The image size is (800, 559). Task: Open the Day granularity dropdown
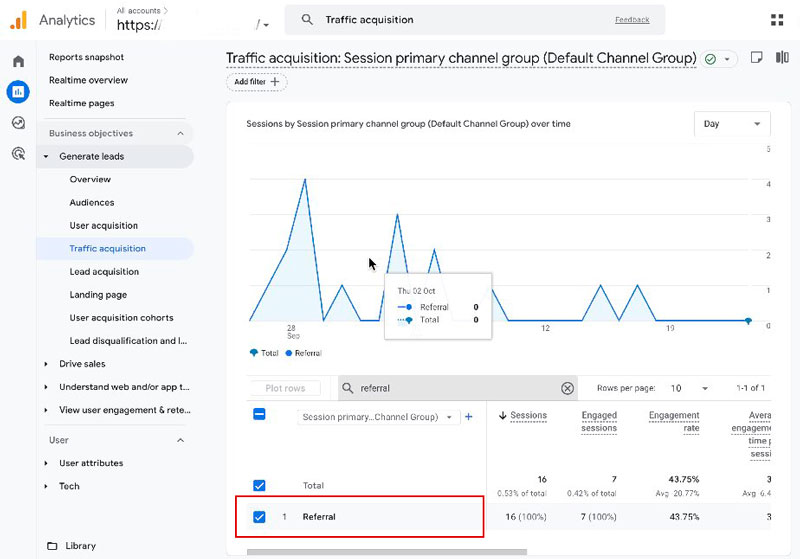(732, 124)
